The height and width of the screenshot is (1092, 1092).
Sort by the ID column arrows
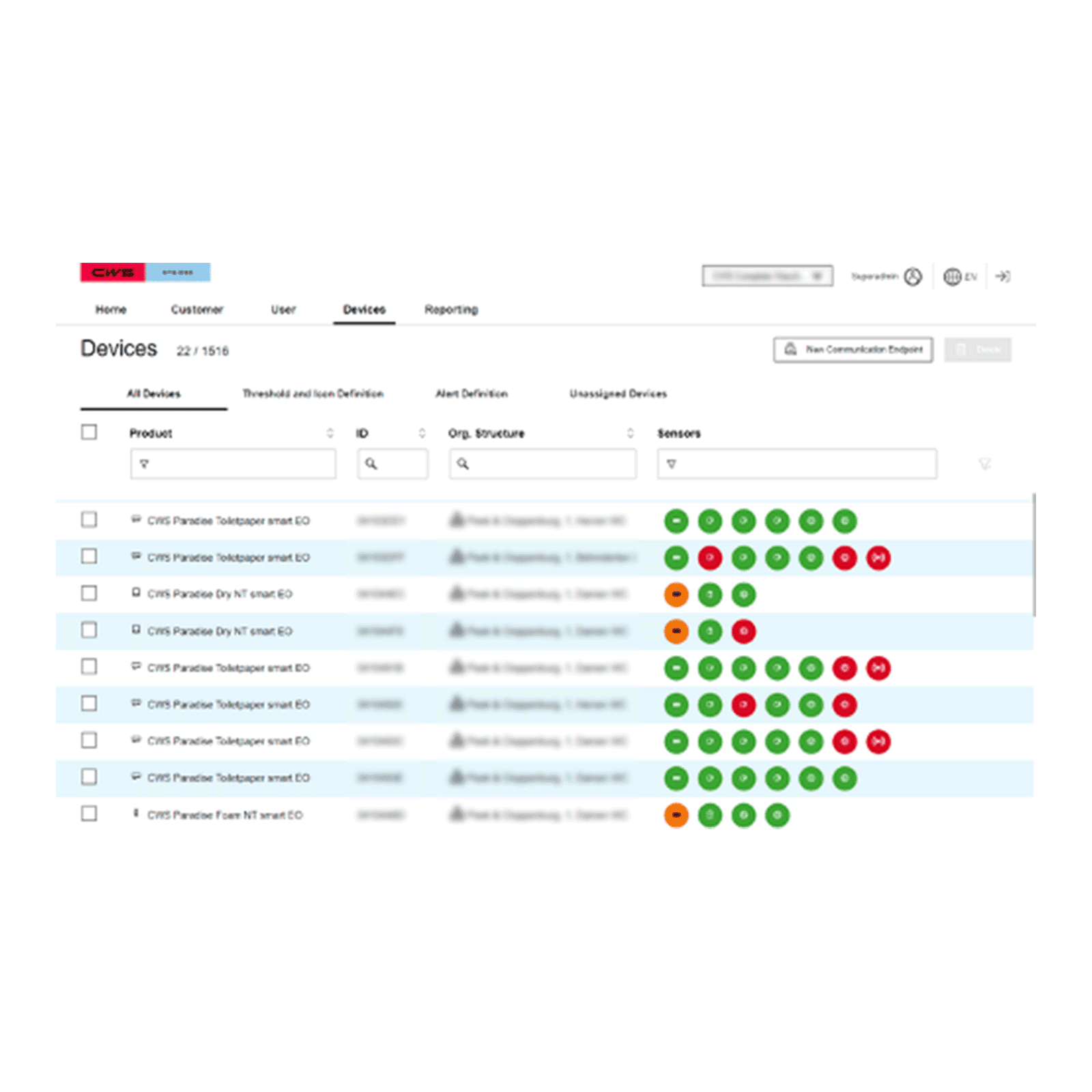coord(422,433)
